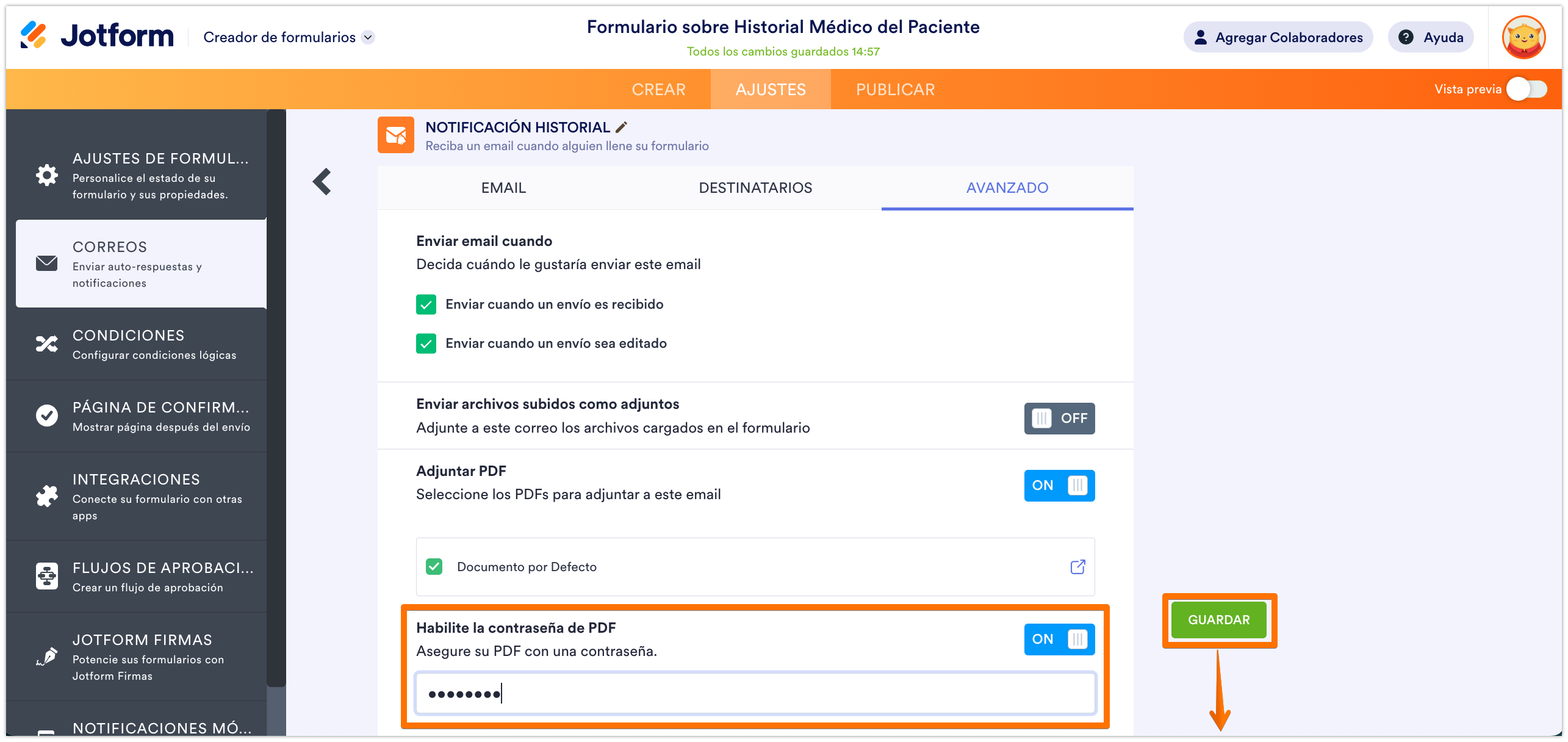
Task: Click the pencil icon to rename notification
Action: pos(622,127)
